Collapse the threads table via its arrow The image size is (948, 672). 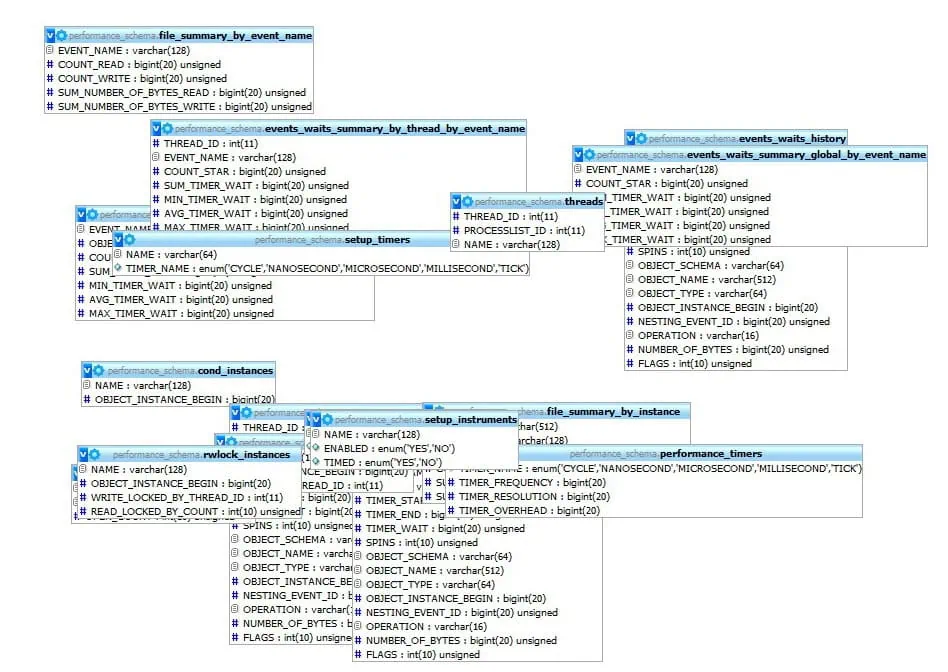(459, 201)
